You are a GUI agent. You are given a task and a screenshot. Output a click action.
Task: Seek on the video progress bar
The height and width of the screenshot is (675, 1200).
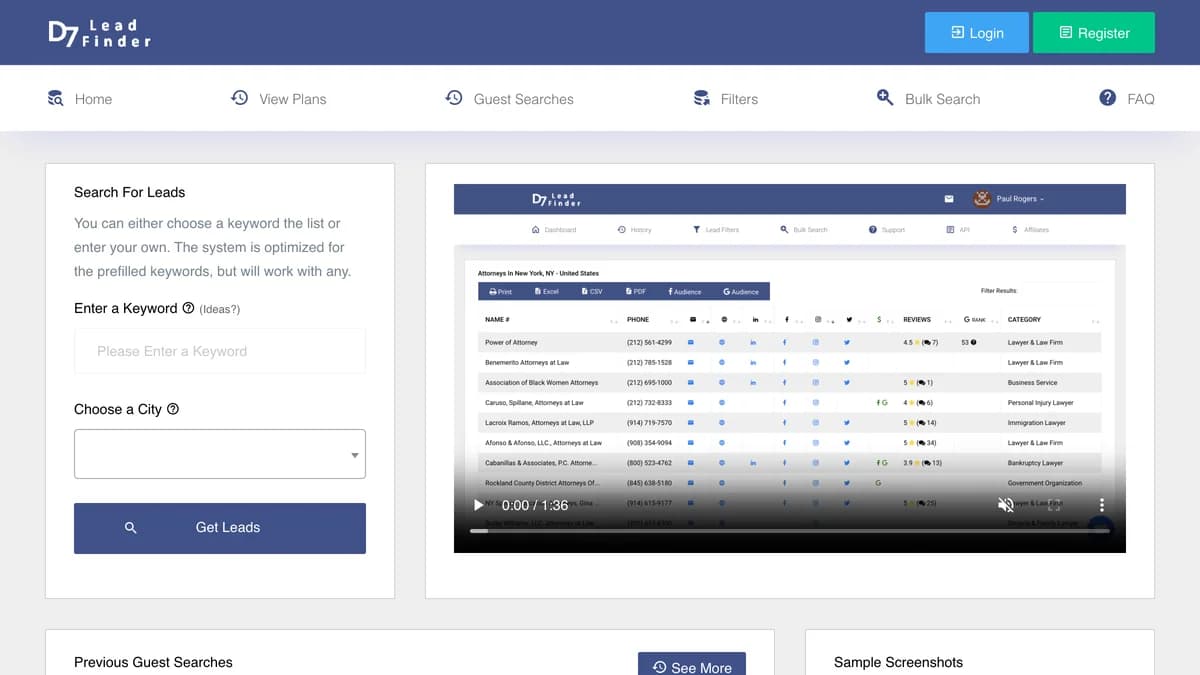tap(790, 531)
